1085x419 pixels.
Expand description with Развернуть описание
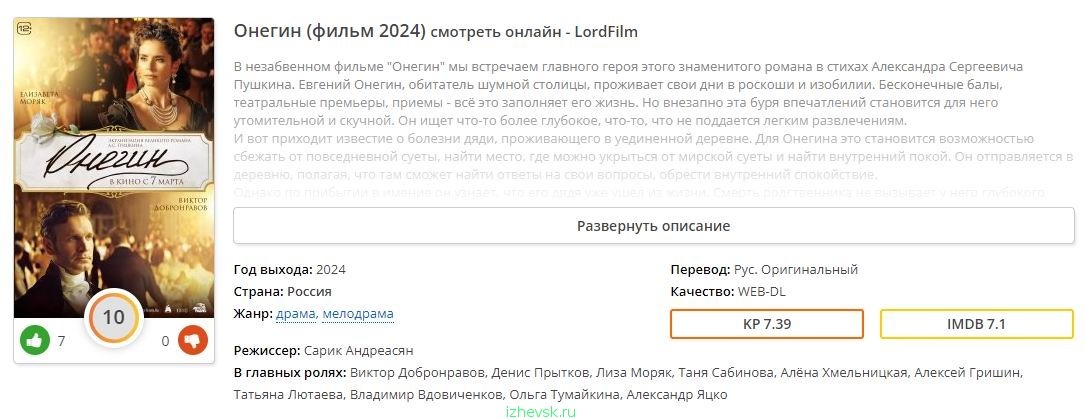[x=653, y=226]
